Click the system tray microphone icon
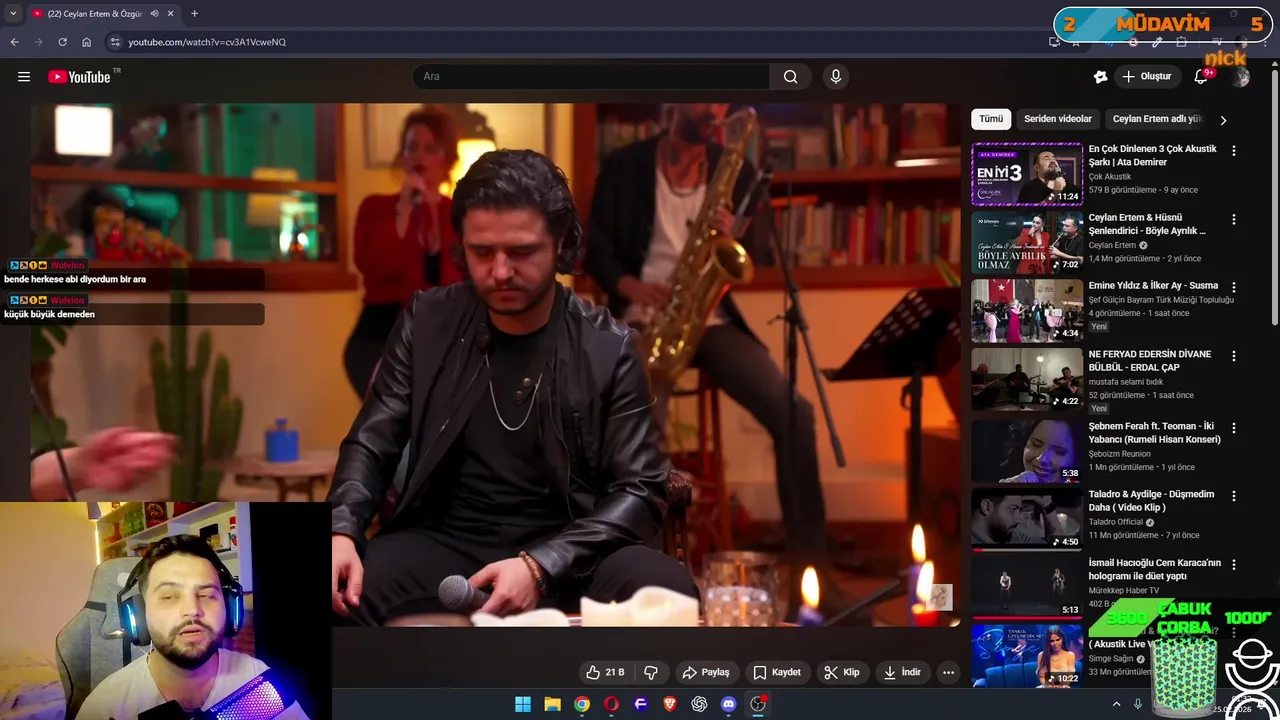Screen dimensions: 1280x720 pos(1137,704)
